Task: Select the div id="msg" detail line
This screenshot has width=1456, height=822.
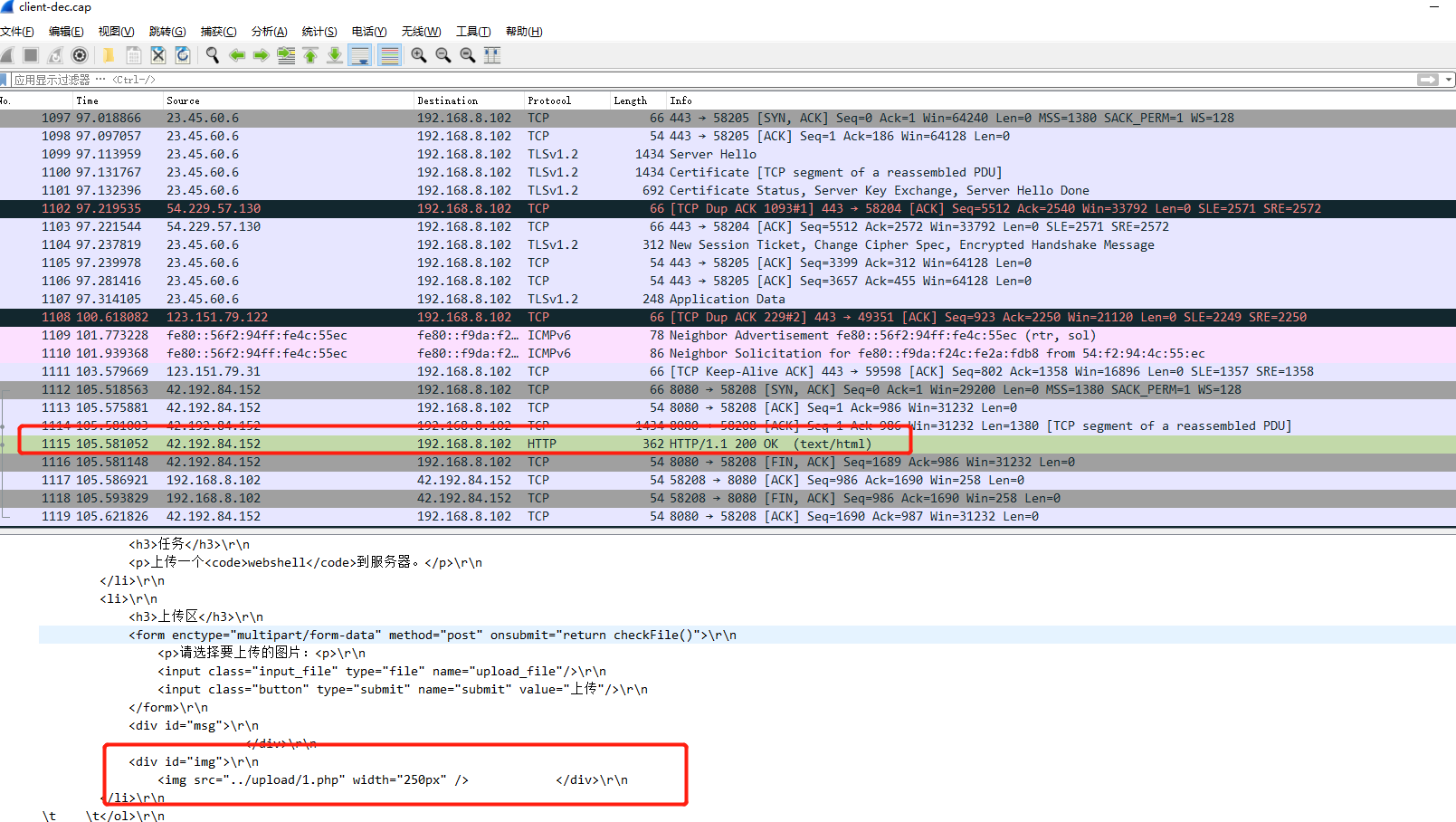Action: tap(194, 725)
